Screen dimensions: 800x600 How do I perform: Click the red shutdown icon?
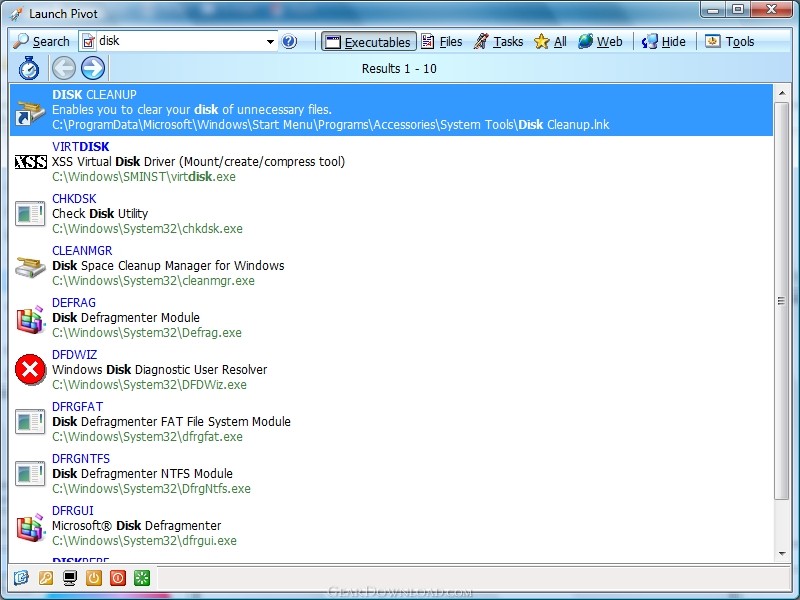[x=117, y=578]
